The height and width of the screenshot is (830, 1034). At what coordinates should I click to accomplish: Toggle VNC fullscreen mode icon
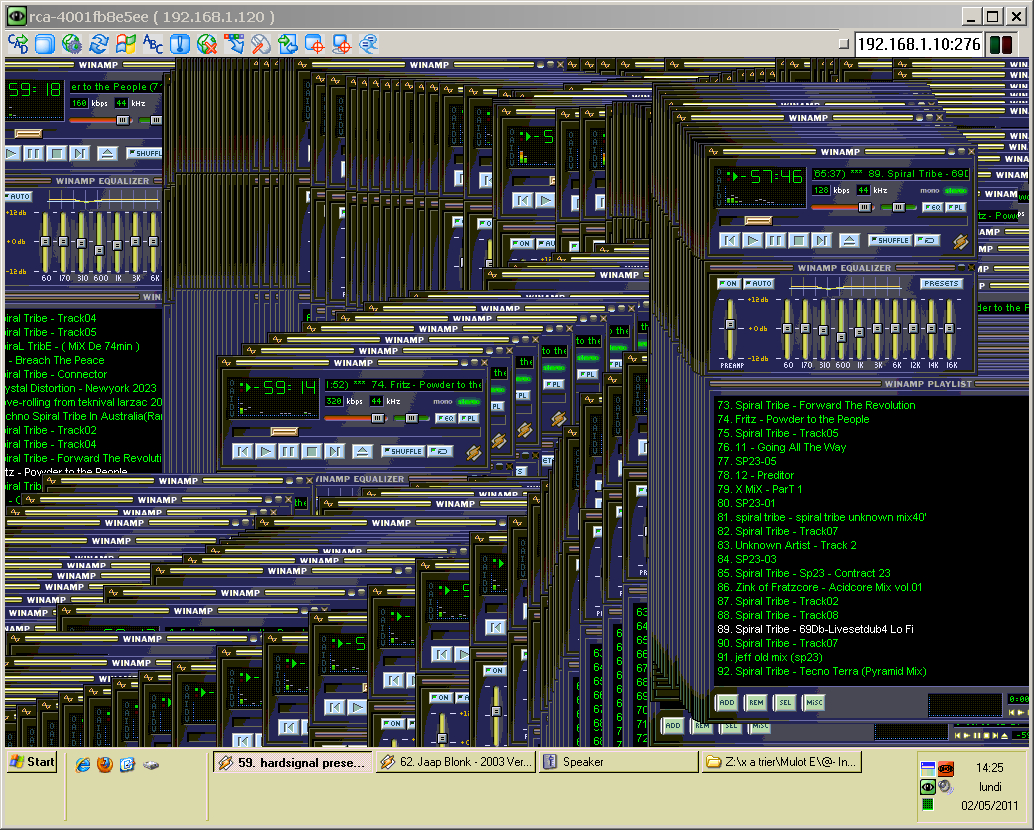pyautogui.click(x=45, y=44)
